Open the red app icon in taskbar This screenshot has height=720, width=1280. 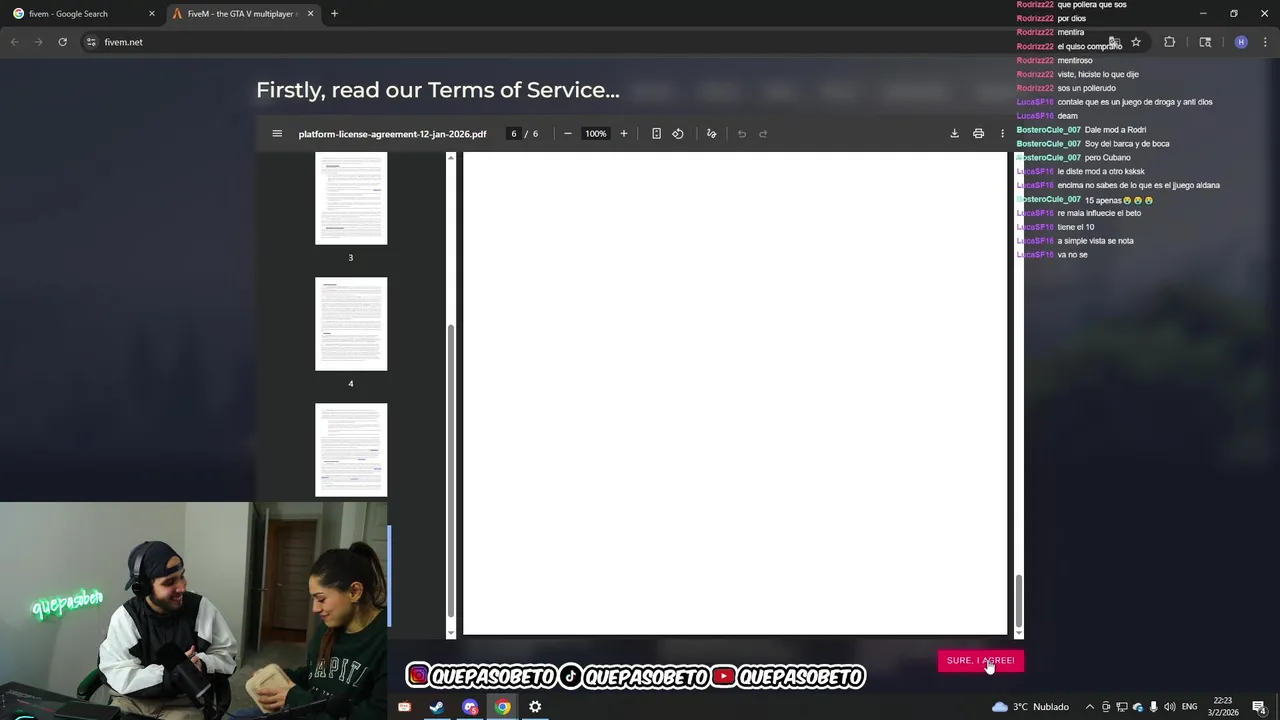tap(404, 707)
